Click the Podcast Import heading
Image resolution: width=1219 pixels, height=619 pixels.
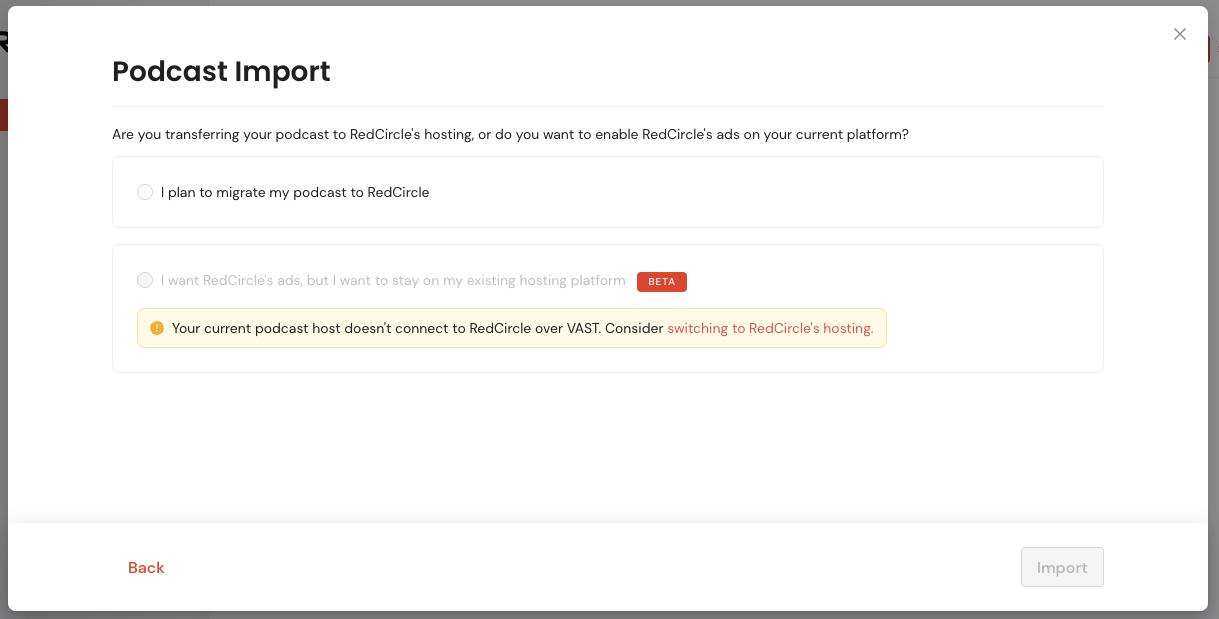221,72
